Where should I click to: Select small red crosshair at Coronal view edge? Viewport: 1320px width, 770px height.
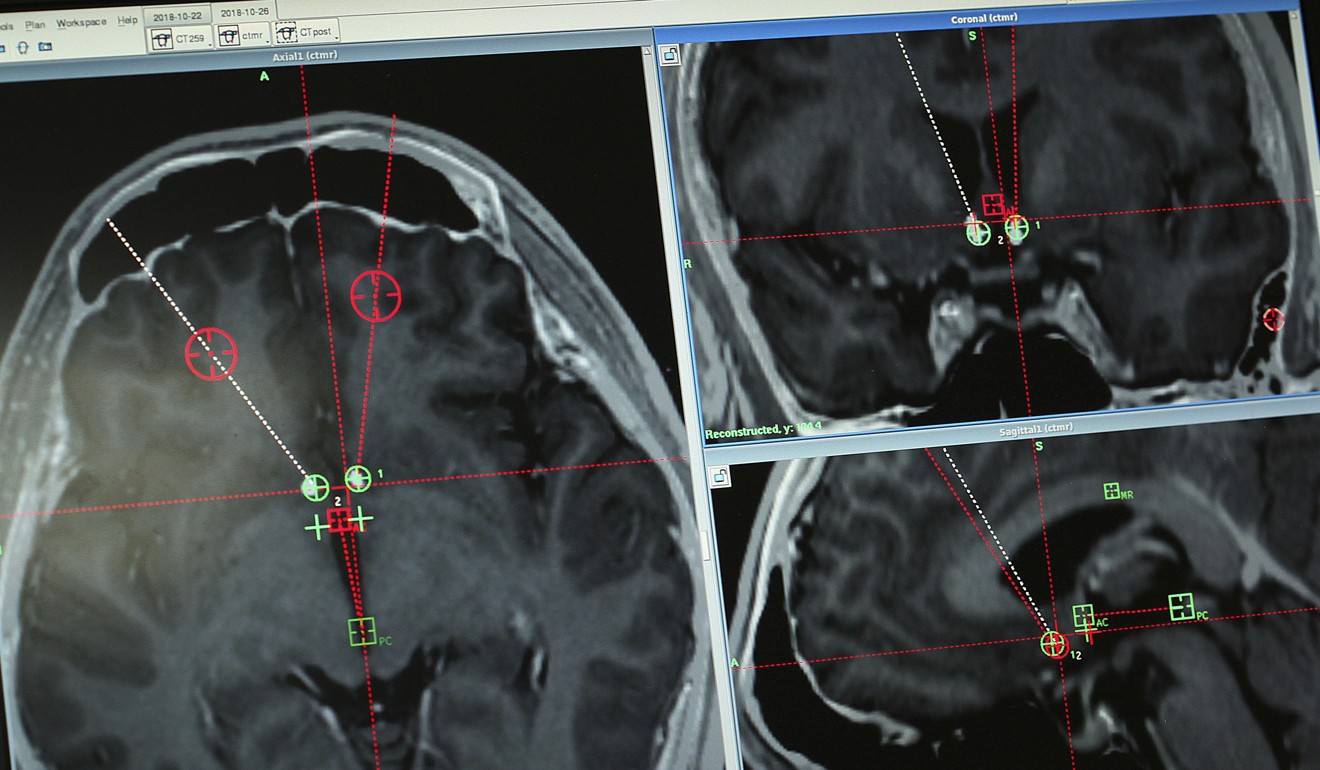1273,319
